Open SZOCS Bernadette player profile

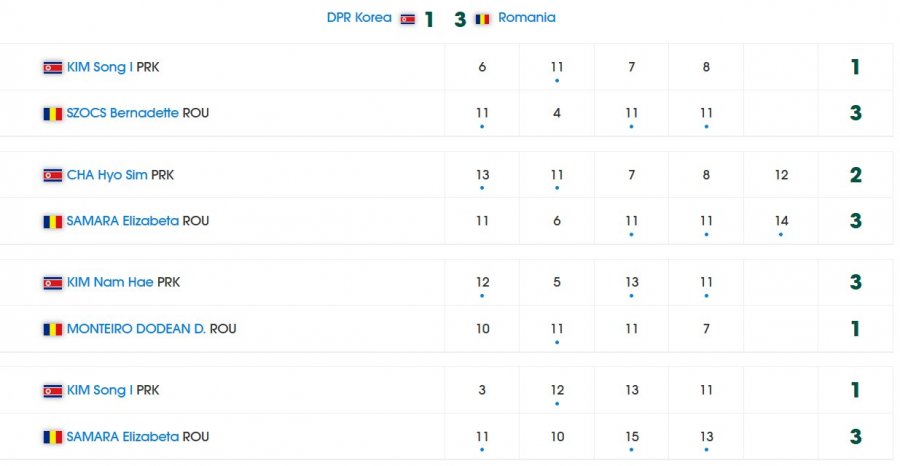pyautogui.click(x=123, y=113)
